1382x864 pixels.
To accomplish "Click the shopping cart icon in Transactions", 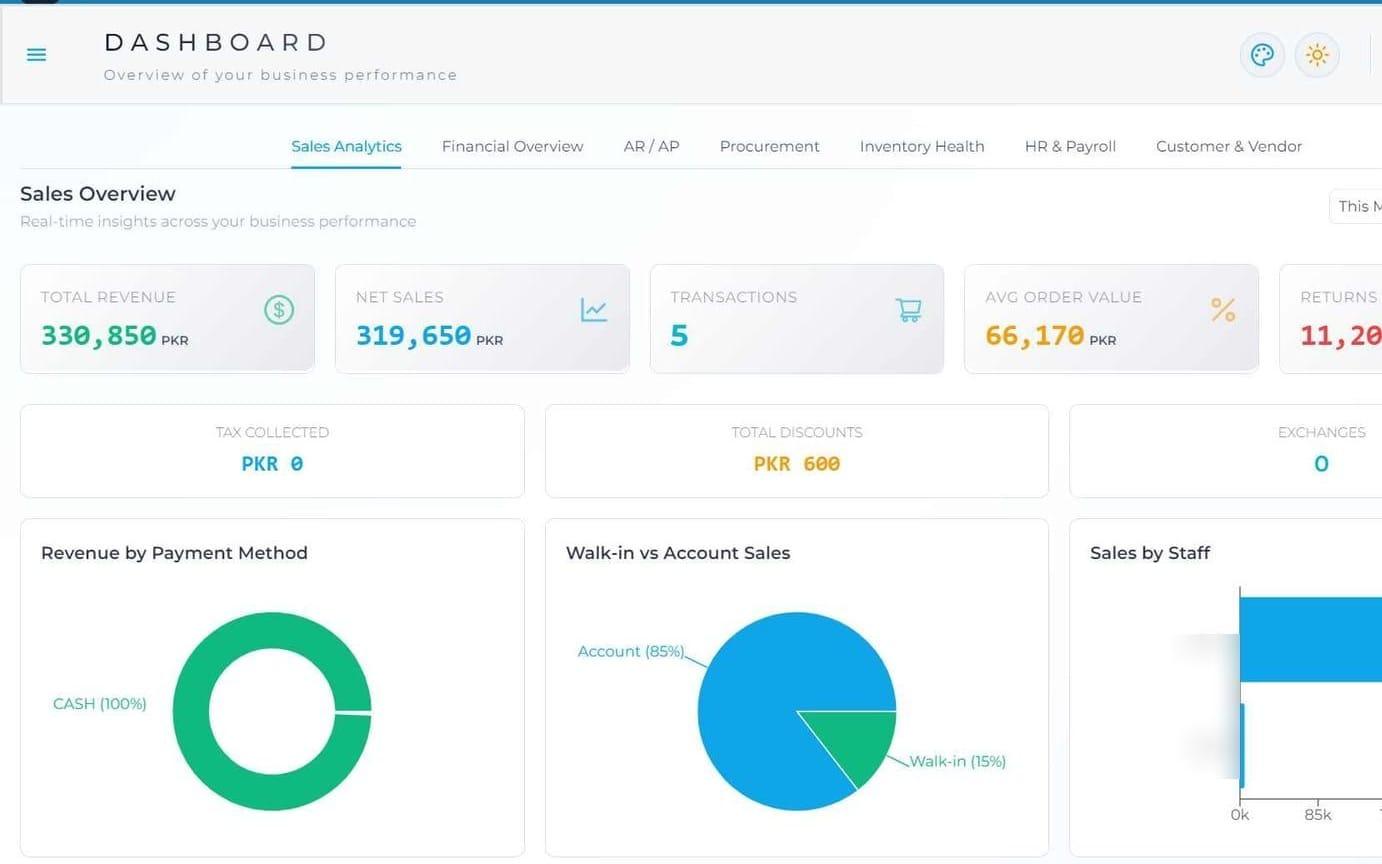I will pyautogui.click(x=908, y=310).
